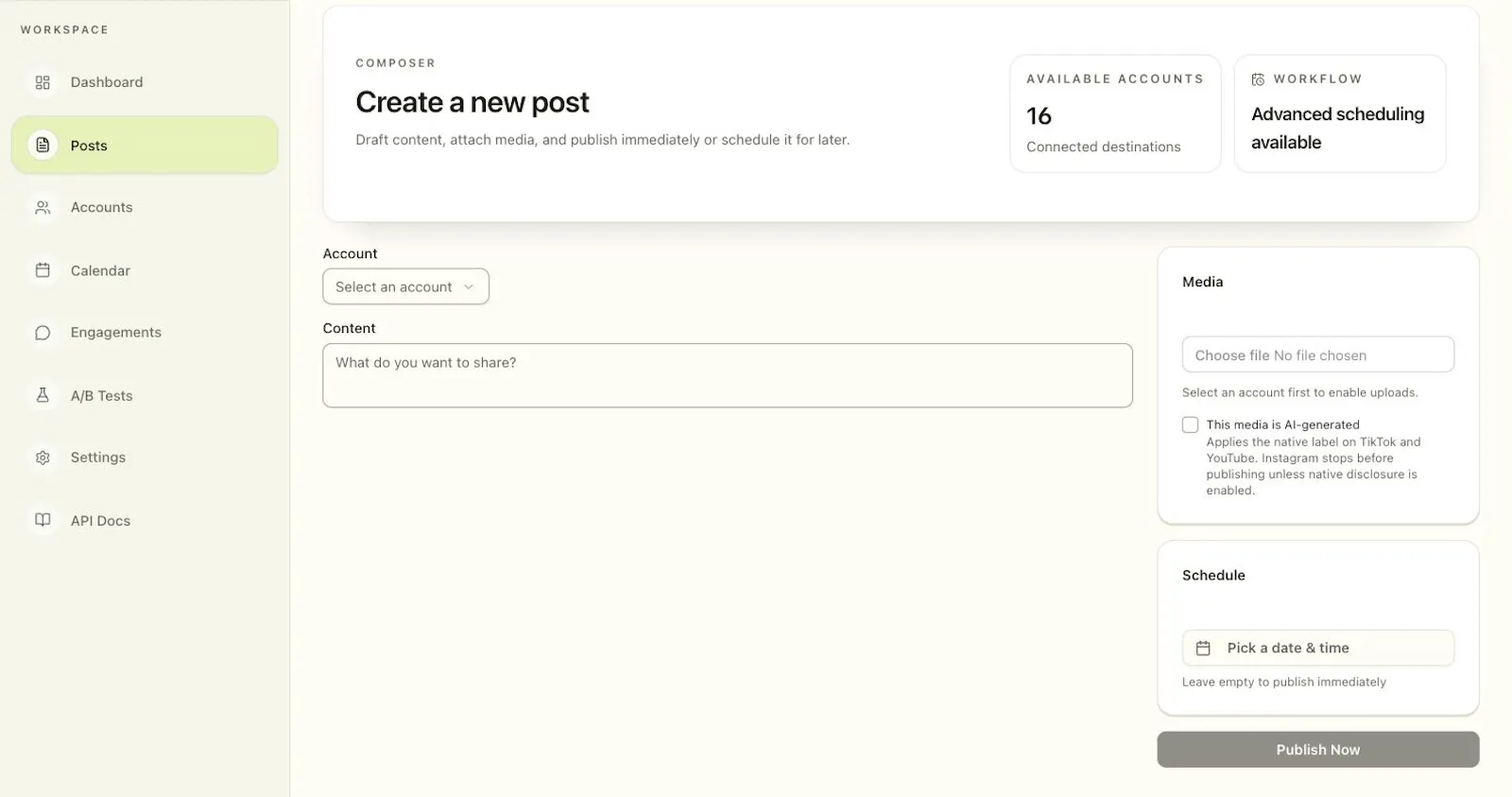Image resolution: width=1512 pixels, height=797 pixels.
Task: Click the "Leave empty to publish immediately" hint
Action: tap(1283, 682)
